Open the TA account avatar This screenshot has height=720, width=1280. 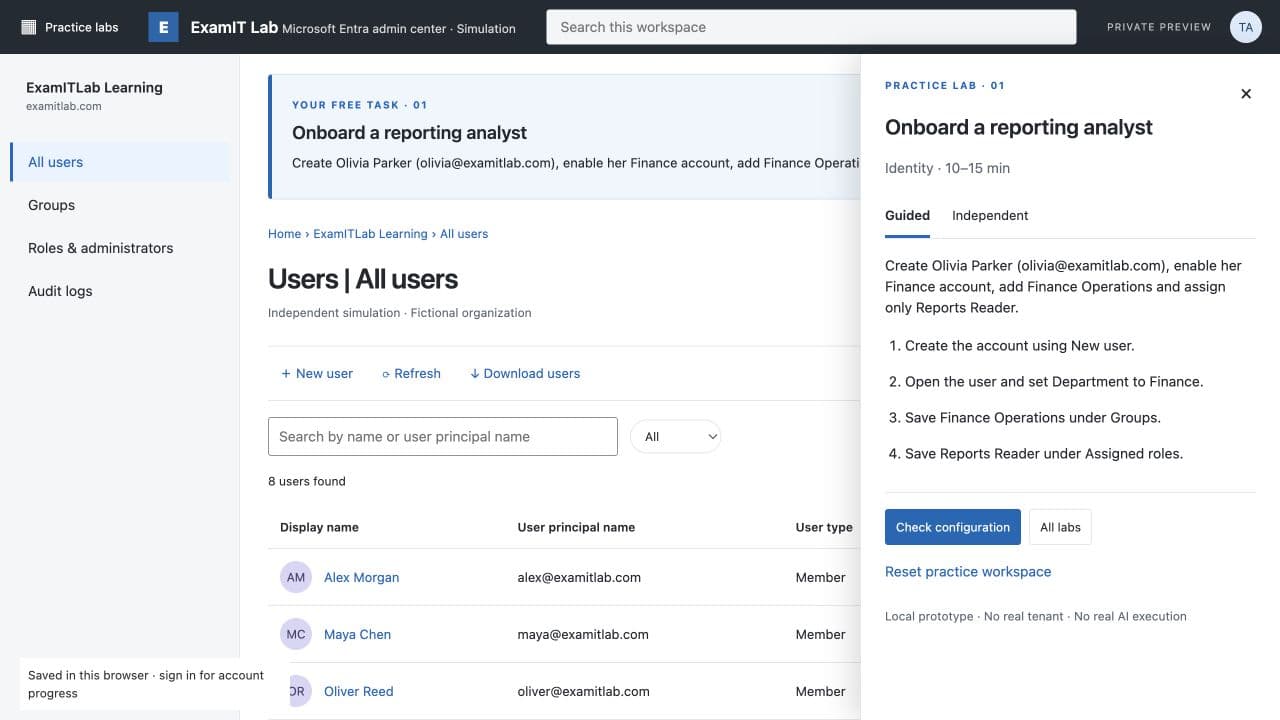click(1246, 27)
